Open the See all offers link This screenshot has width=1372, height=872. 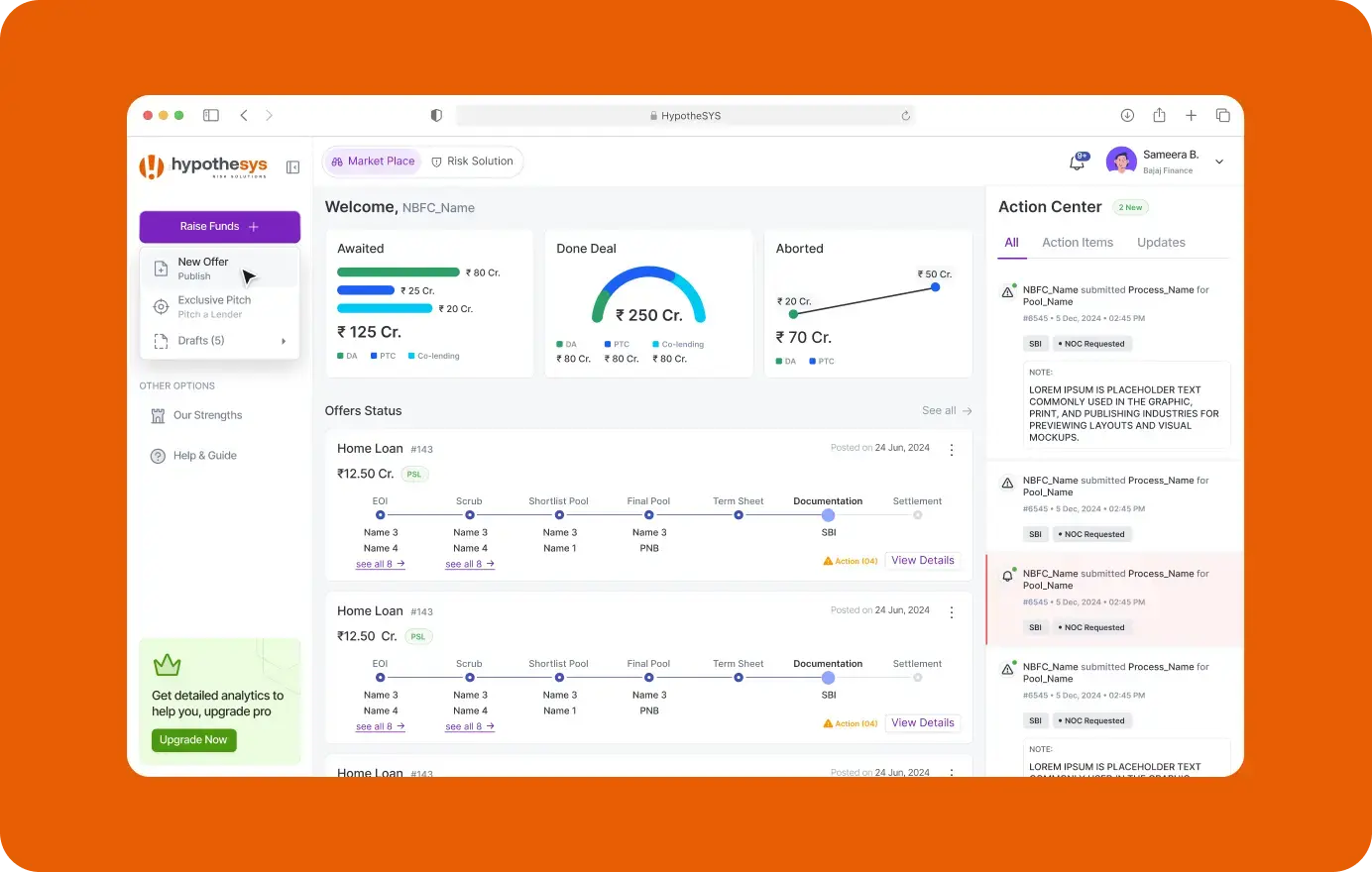(x=947, y=410)
